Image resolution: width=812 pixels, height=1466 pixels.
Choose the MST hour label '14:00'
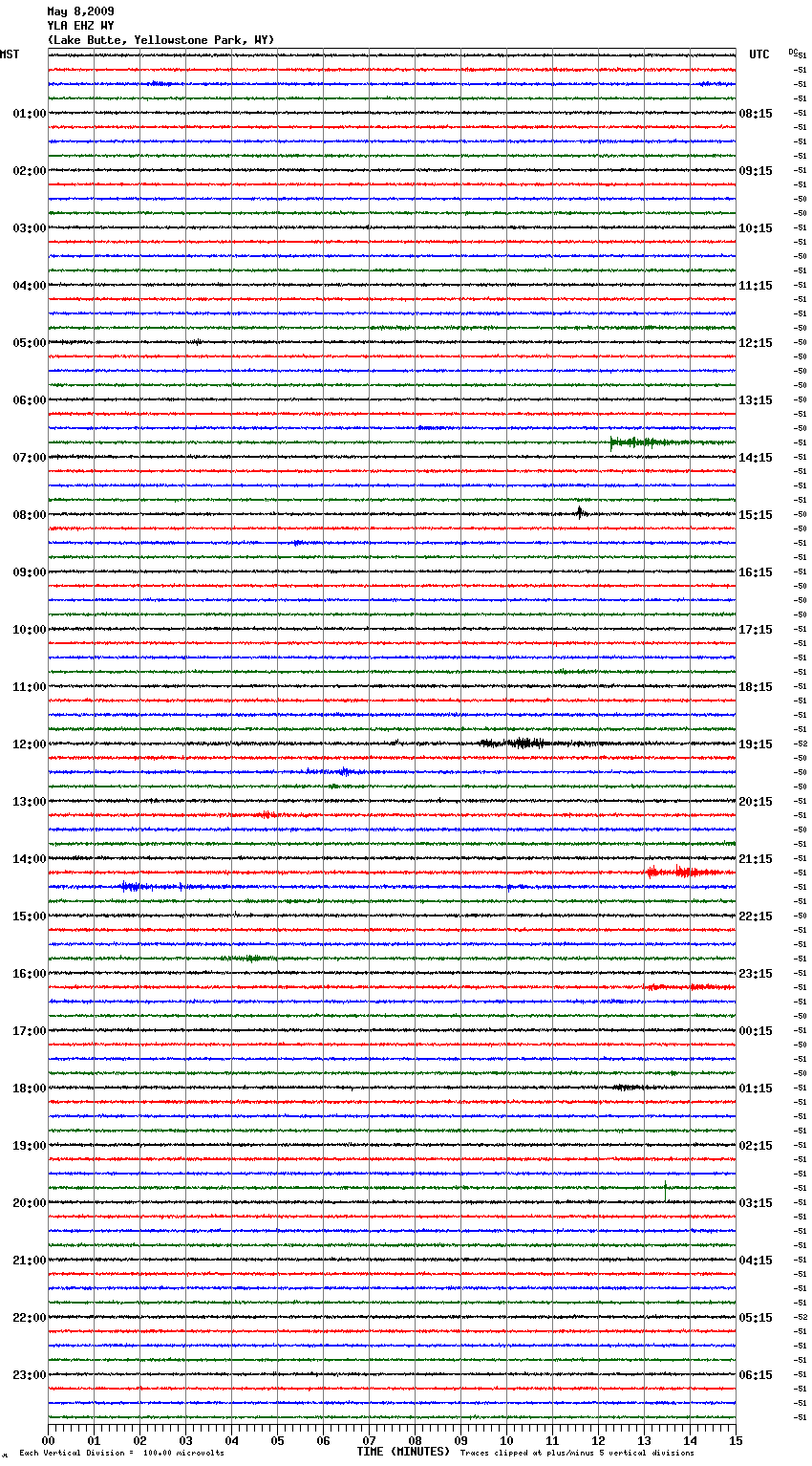click(30, 859)
